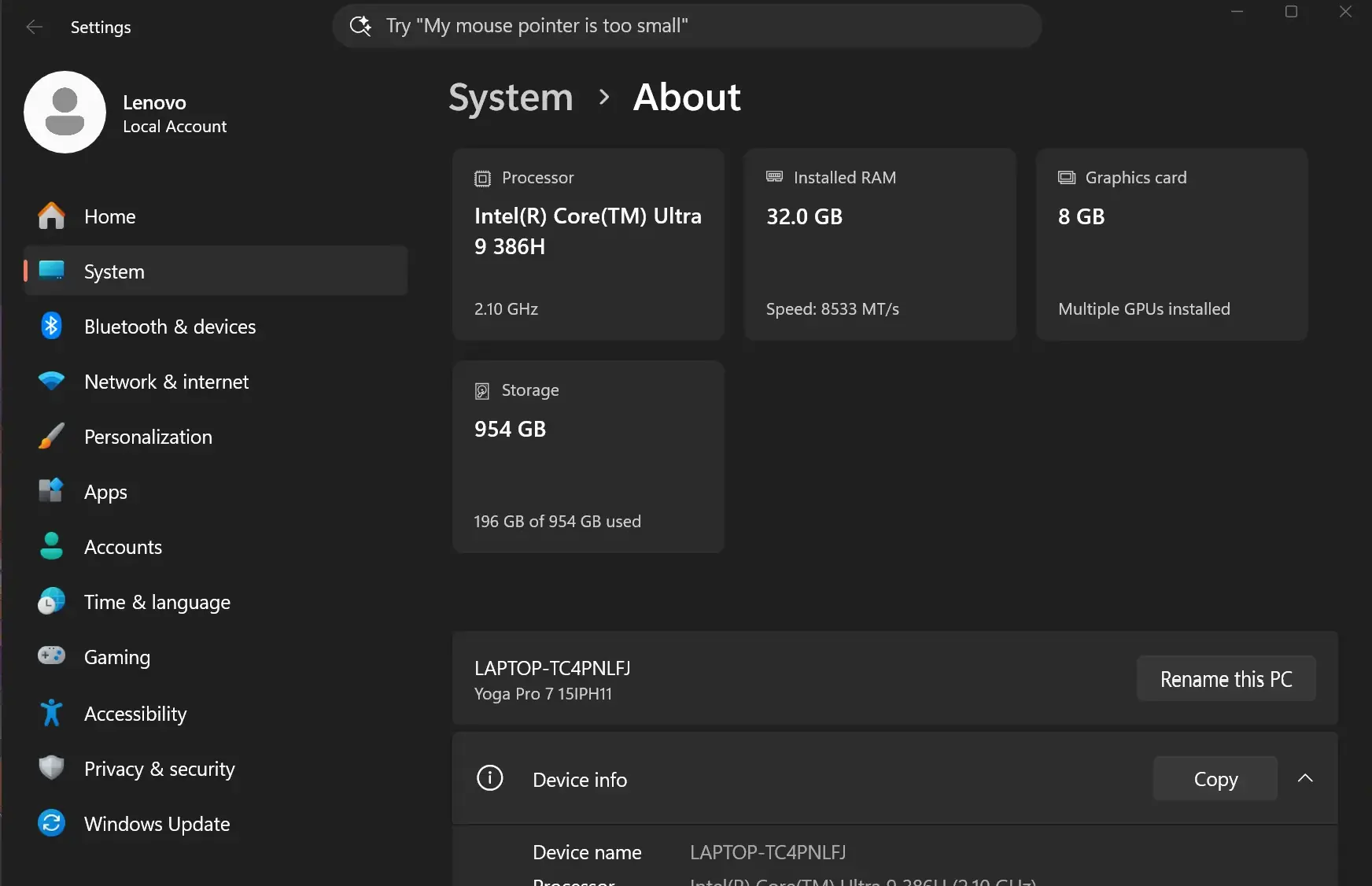Click the Lenovo account name

(154, 102)
